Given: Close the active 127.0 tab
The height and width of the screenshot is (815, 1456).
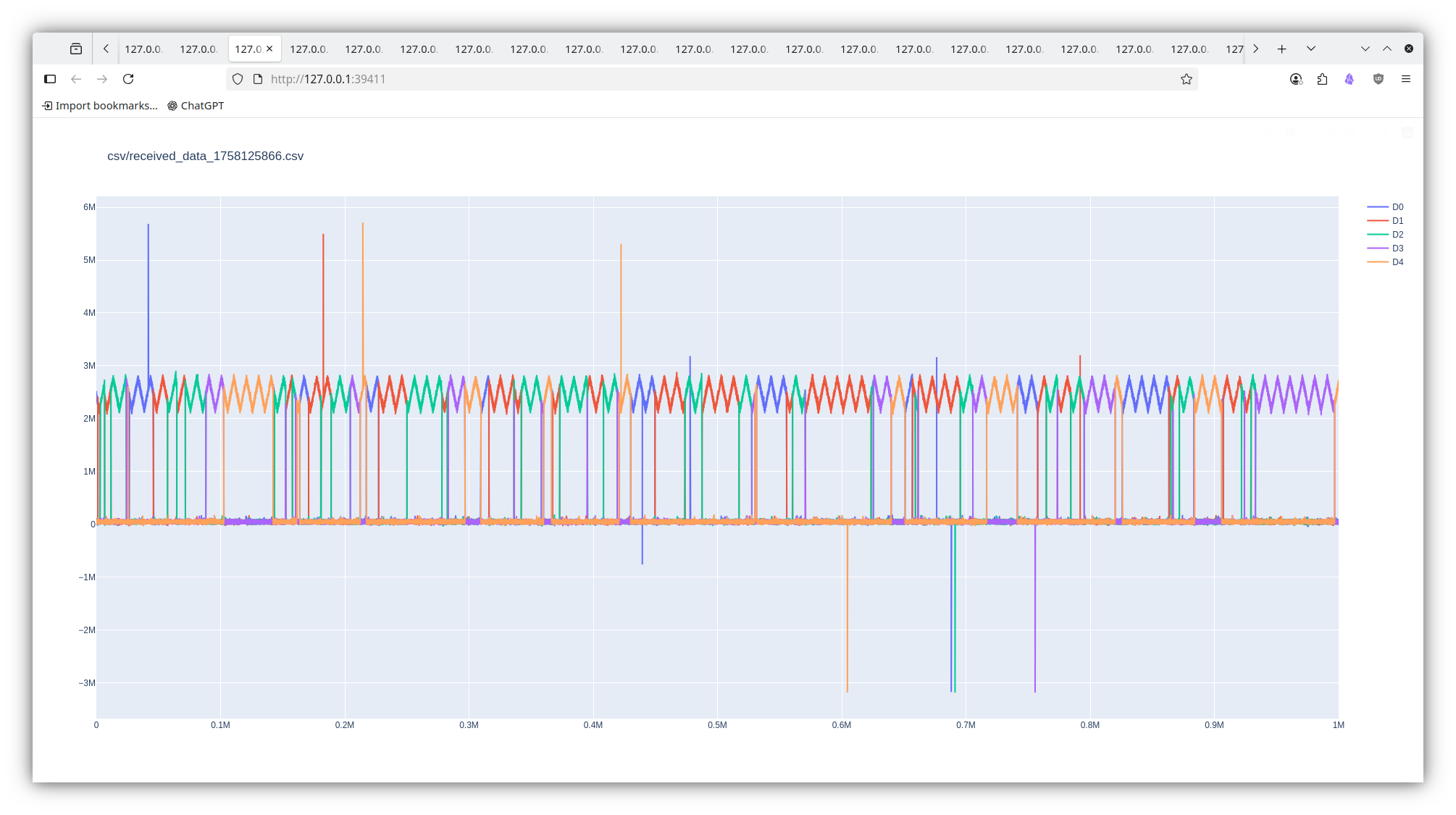Looking at the screenshot, I should click(269, 49).
